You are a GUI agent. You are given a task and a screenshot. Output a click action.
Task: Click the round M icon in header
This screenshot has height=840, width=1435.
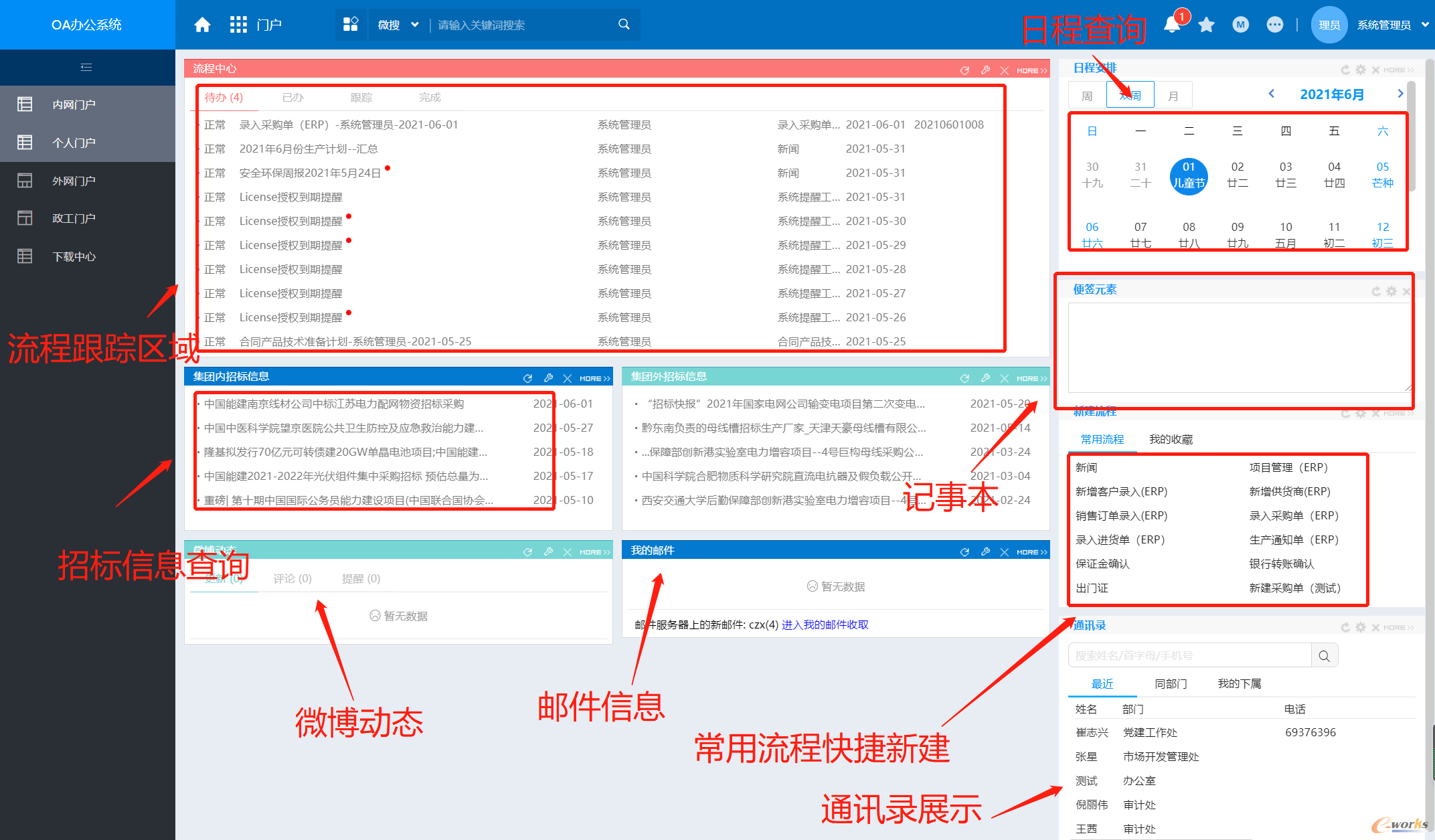point(1241,25)
